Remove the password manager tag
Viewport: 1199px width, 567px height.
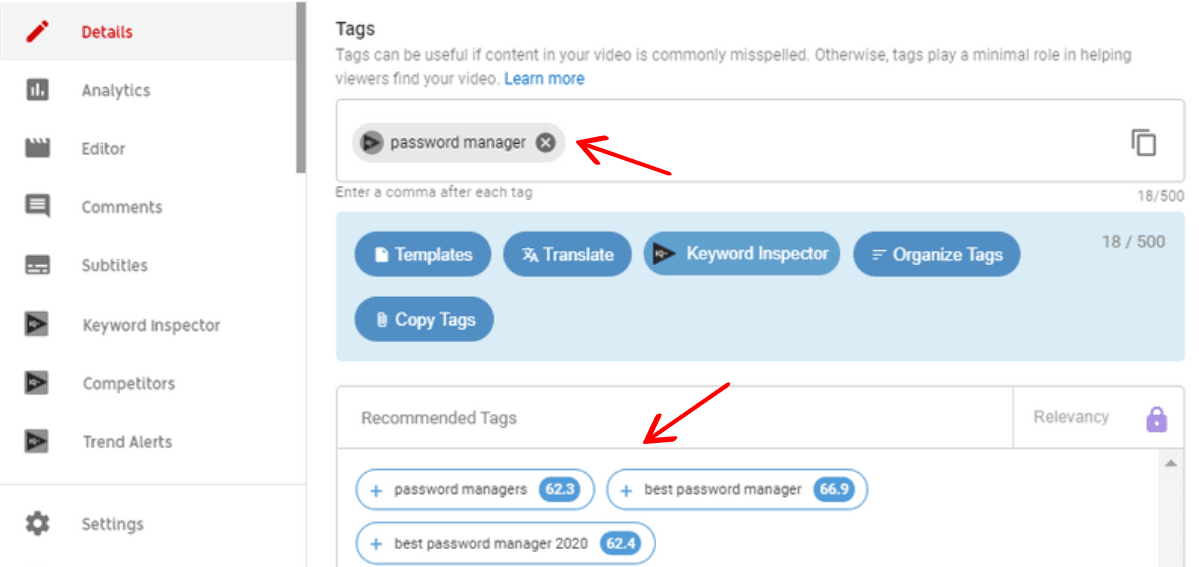tap(545, 143)
